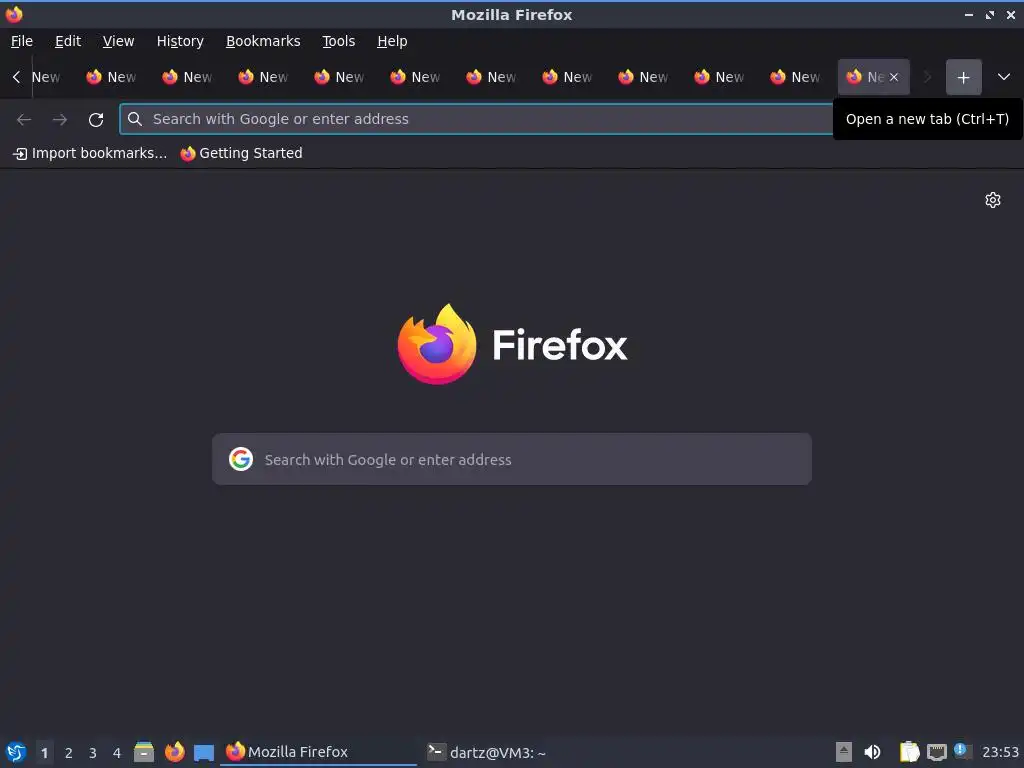Go forward one page
This screenshot has width=1024, height=768.
click(x=60, y=120)
